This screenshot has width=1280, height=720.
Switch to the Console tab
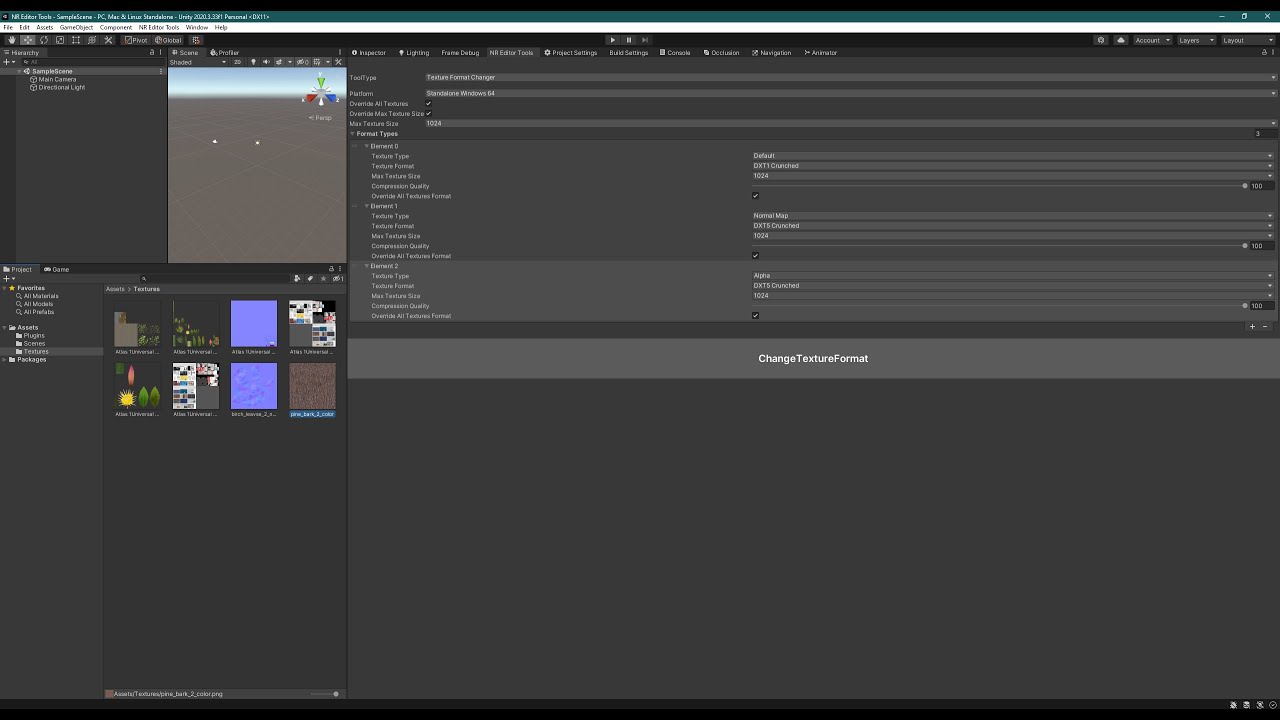674,53
